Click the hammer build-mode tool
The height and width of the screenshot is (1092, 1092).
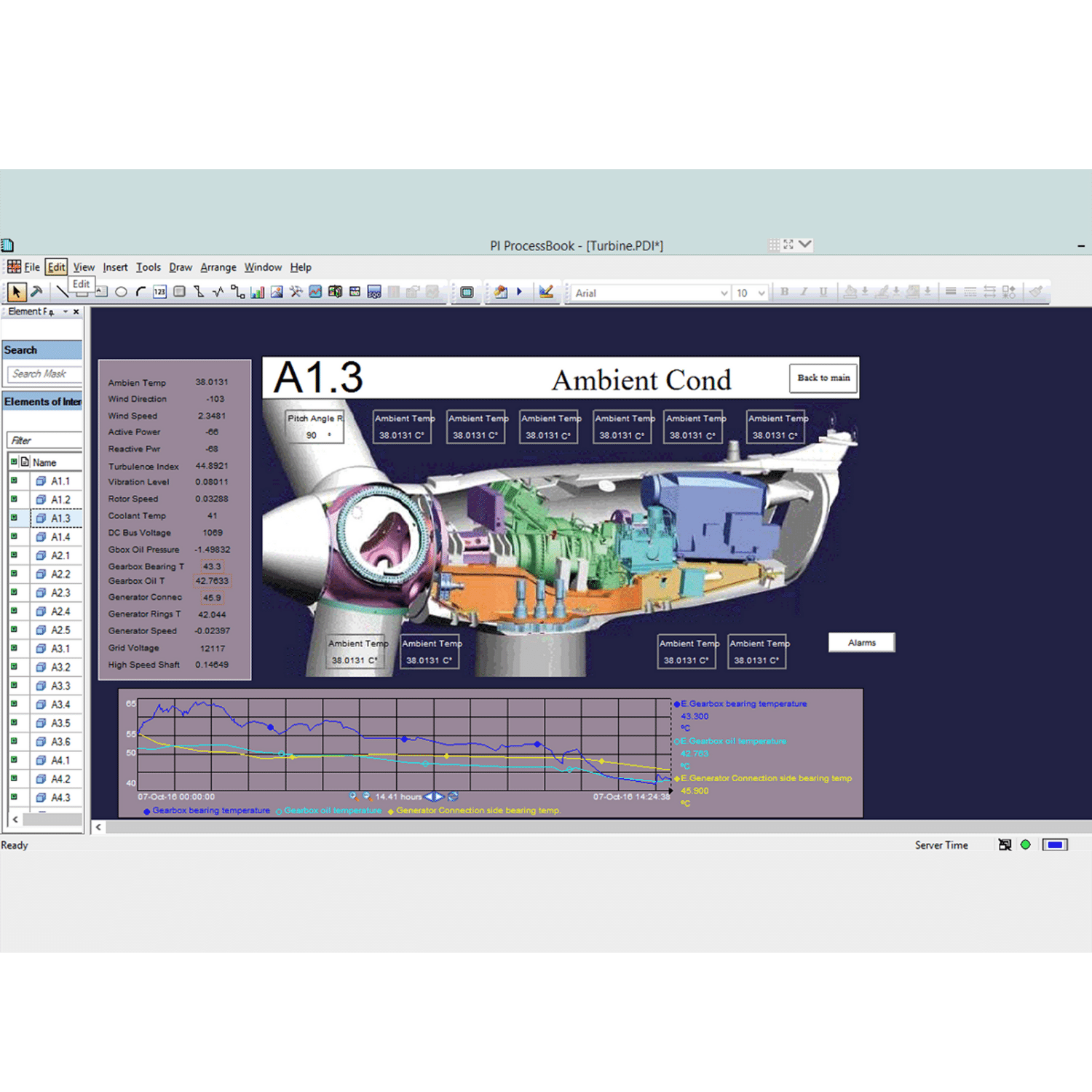coord(36,293)
